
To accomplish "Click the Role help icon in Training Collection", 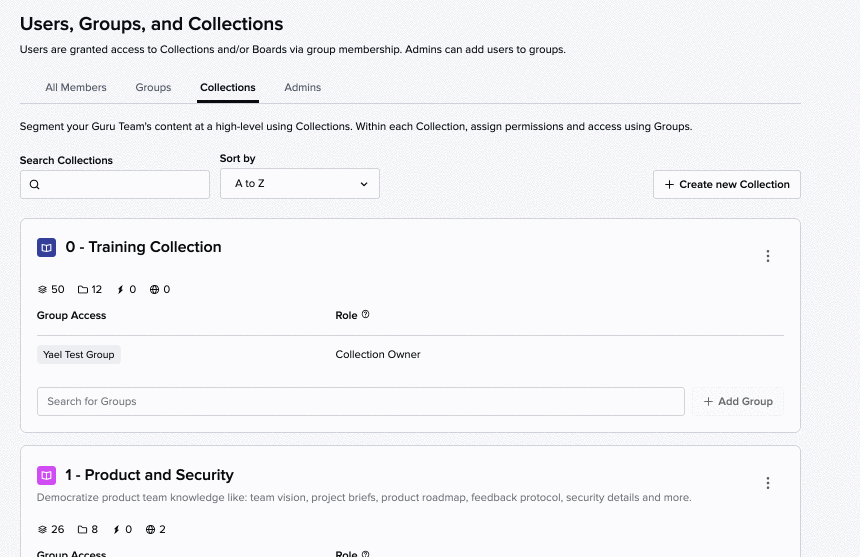I will point(365,314).
